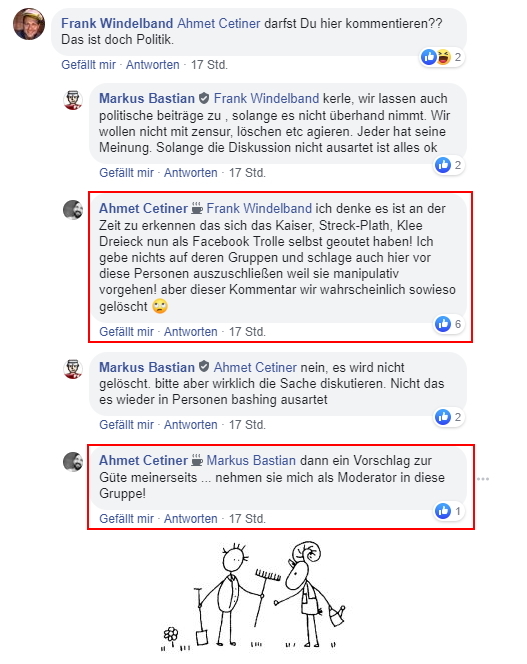The height and width of the screenshot is (664, 527).
Task: Click Gefällt mir under Markus' 'nein, es wird nicht' reply
Action: point(126,425)
